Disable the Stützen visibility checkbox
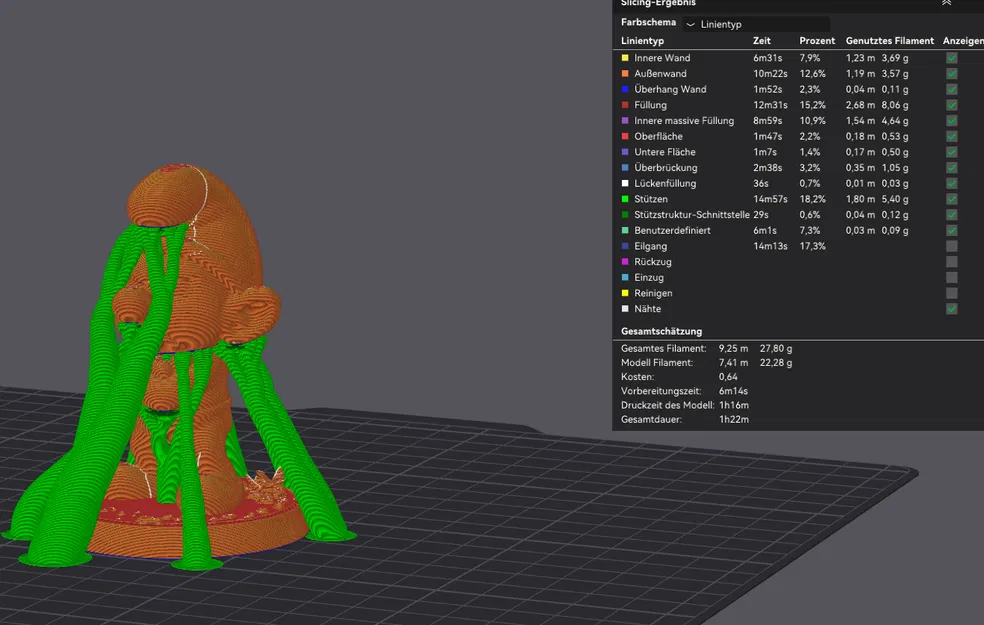 [951, 198]
